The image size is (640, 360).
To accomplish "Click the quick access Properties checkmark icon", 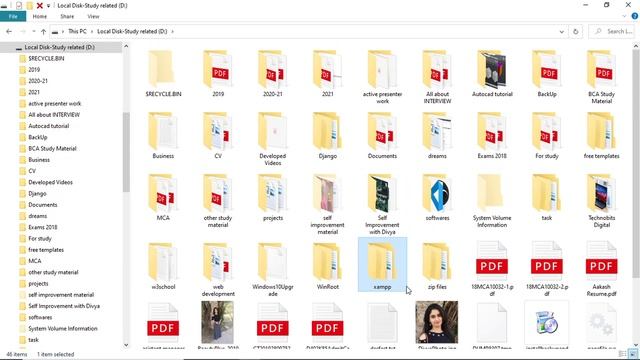I will click(x=19, y=5).
